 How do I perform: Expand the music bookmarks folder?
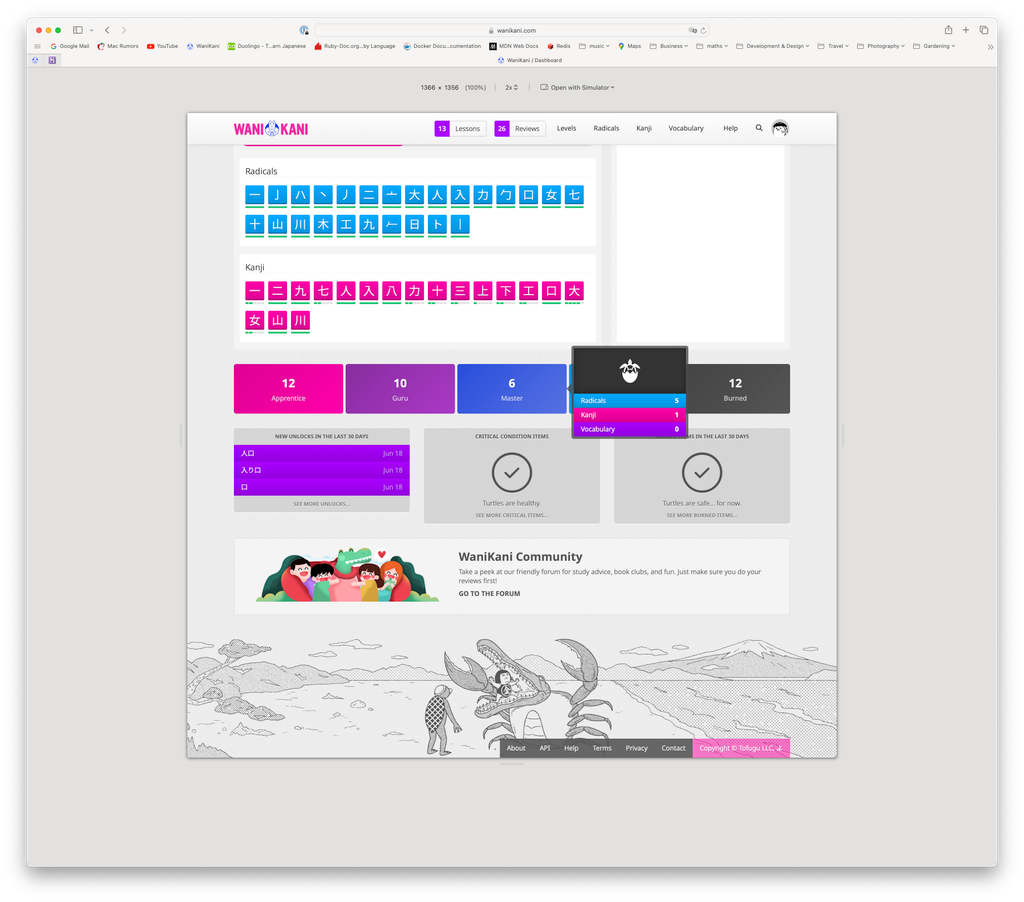tap(594, 46)
